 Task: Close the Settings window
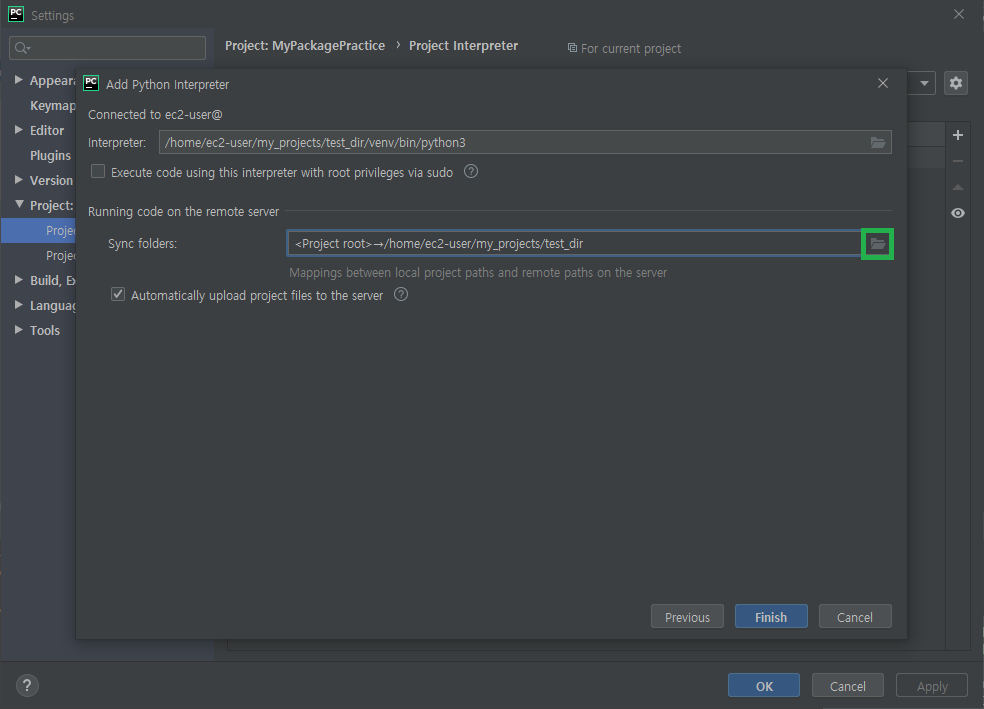(x=958, y=14)
